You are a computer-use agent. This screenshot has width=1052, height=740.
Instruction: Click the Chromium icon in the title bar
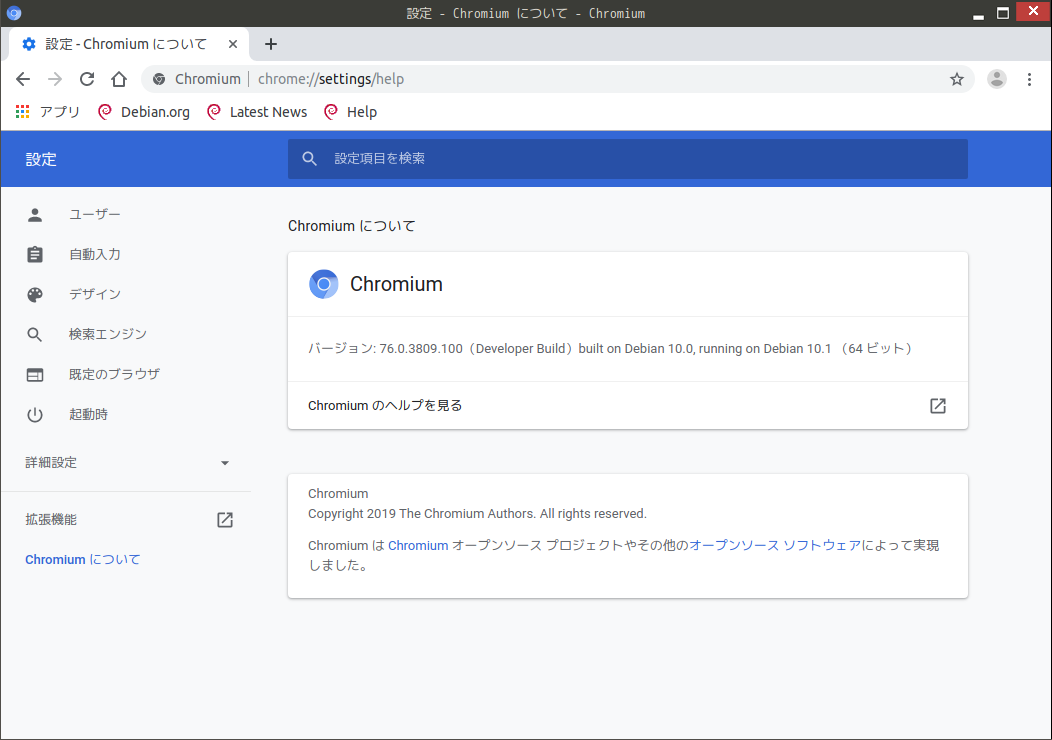[13, 13]
